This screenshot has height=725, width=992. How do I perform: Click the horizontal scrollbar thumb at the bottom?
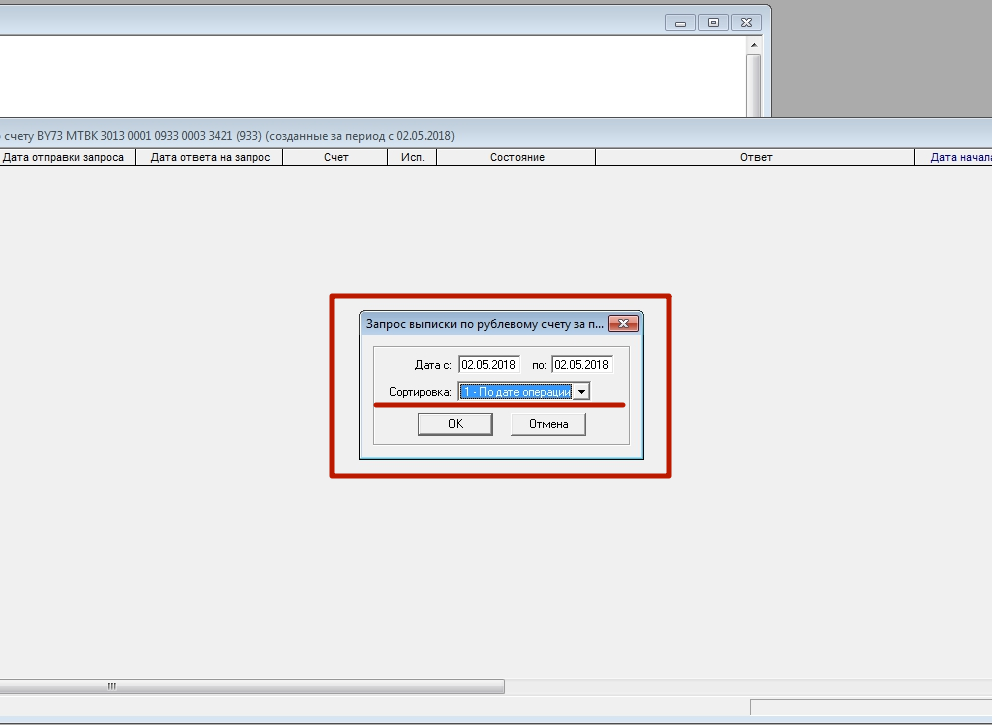click(112, 687)
